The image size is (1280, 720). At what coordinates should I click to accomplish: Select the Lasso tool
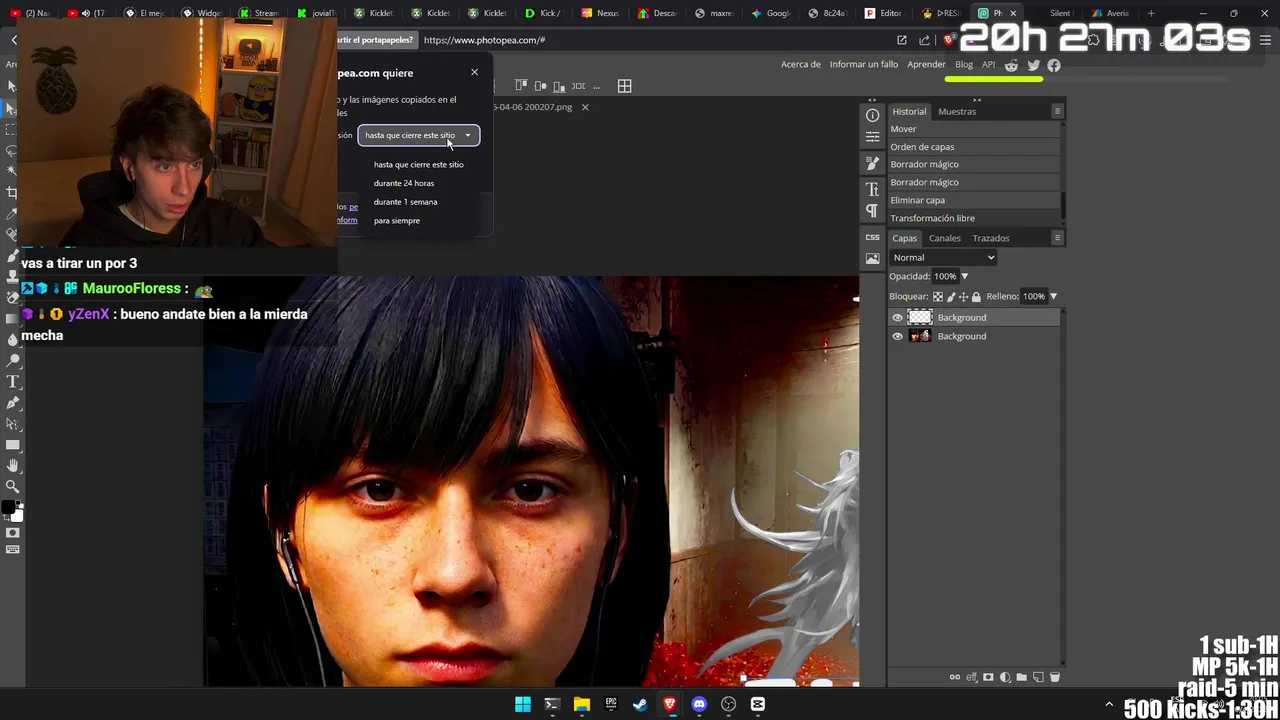point(12,151)
